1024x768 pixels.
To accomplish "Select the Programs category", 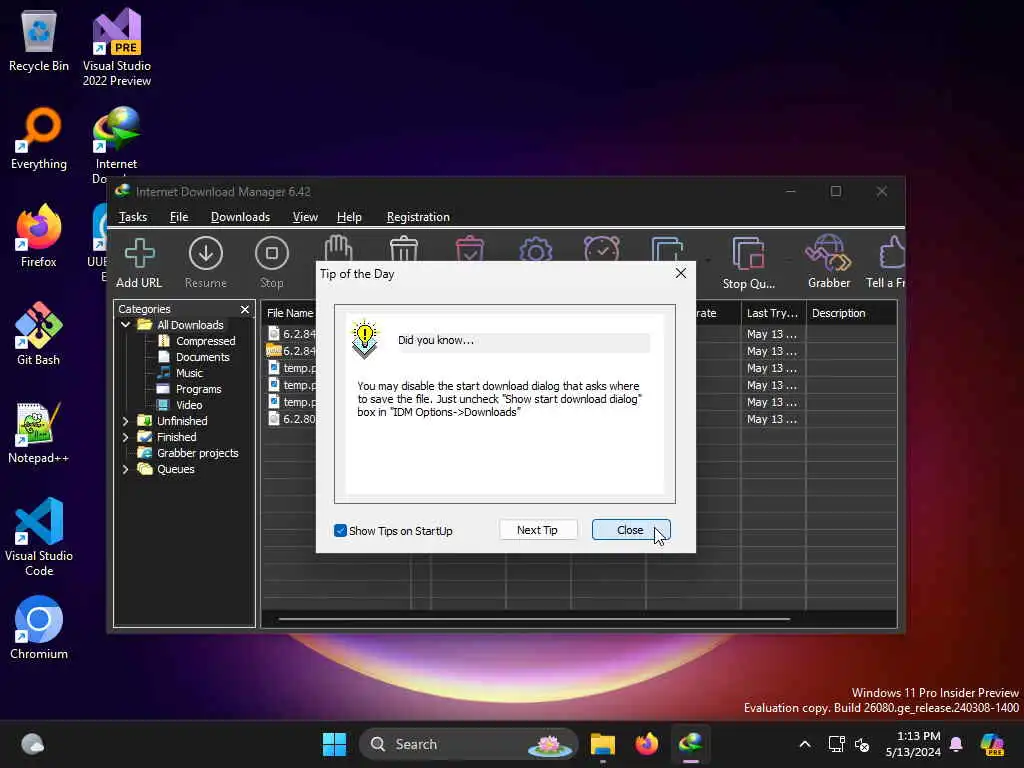I will pos(199,389).
